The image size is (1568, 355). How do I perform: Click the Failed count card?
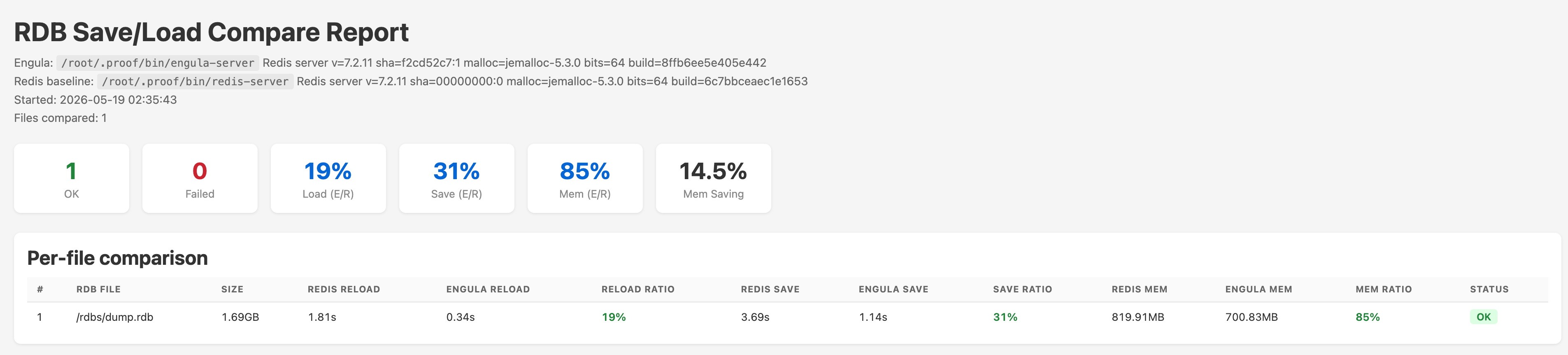pos(200,178)
